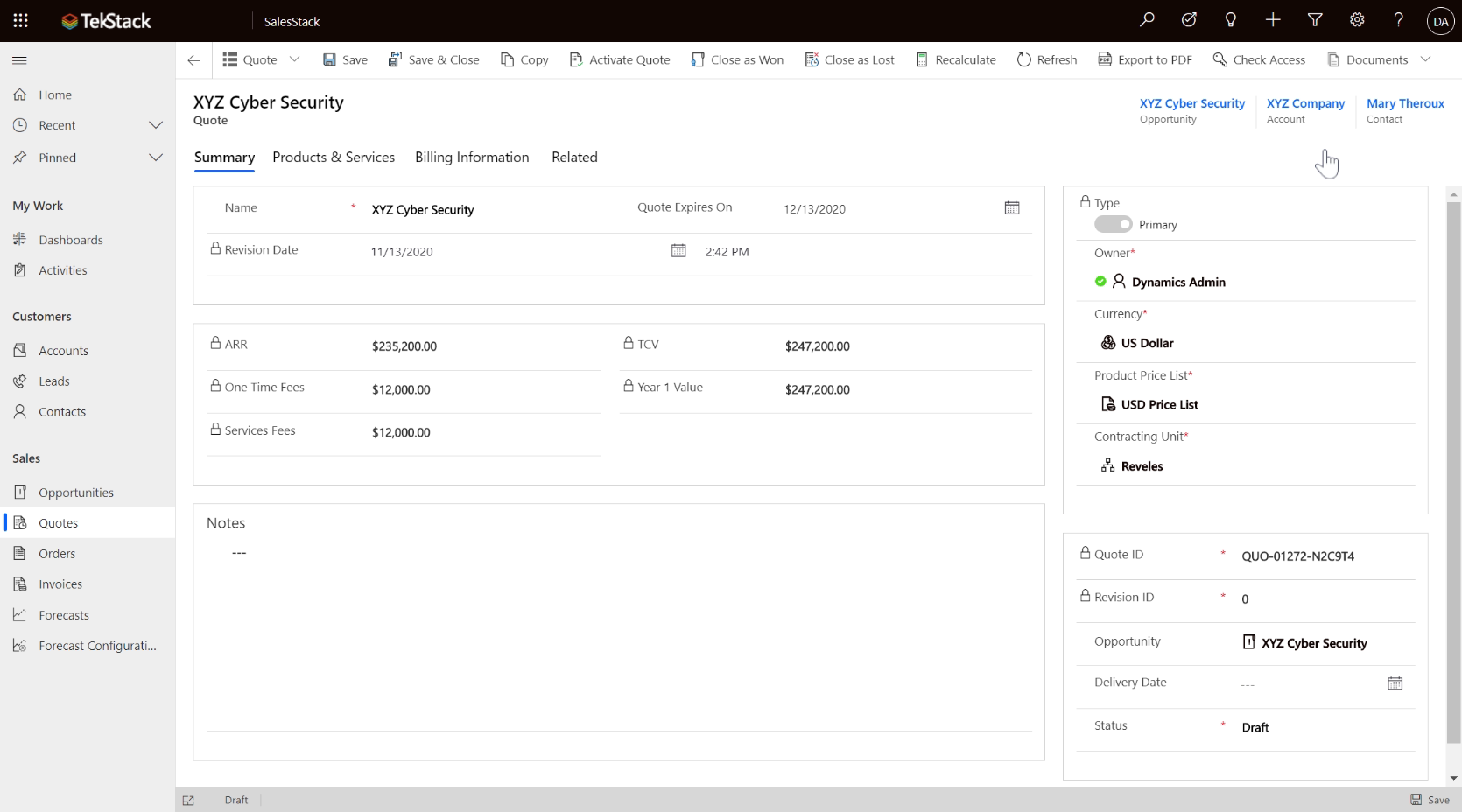Viewport: 1462px width, 812px height.
Task: Click Close as Lost command
Action: pos(850,59)
